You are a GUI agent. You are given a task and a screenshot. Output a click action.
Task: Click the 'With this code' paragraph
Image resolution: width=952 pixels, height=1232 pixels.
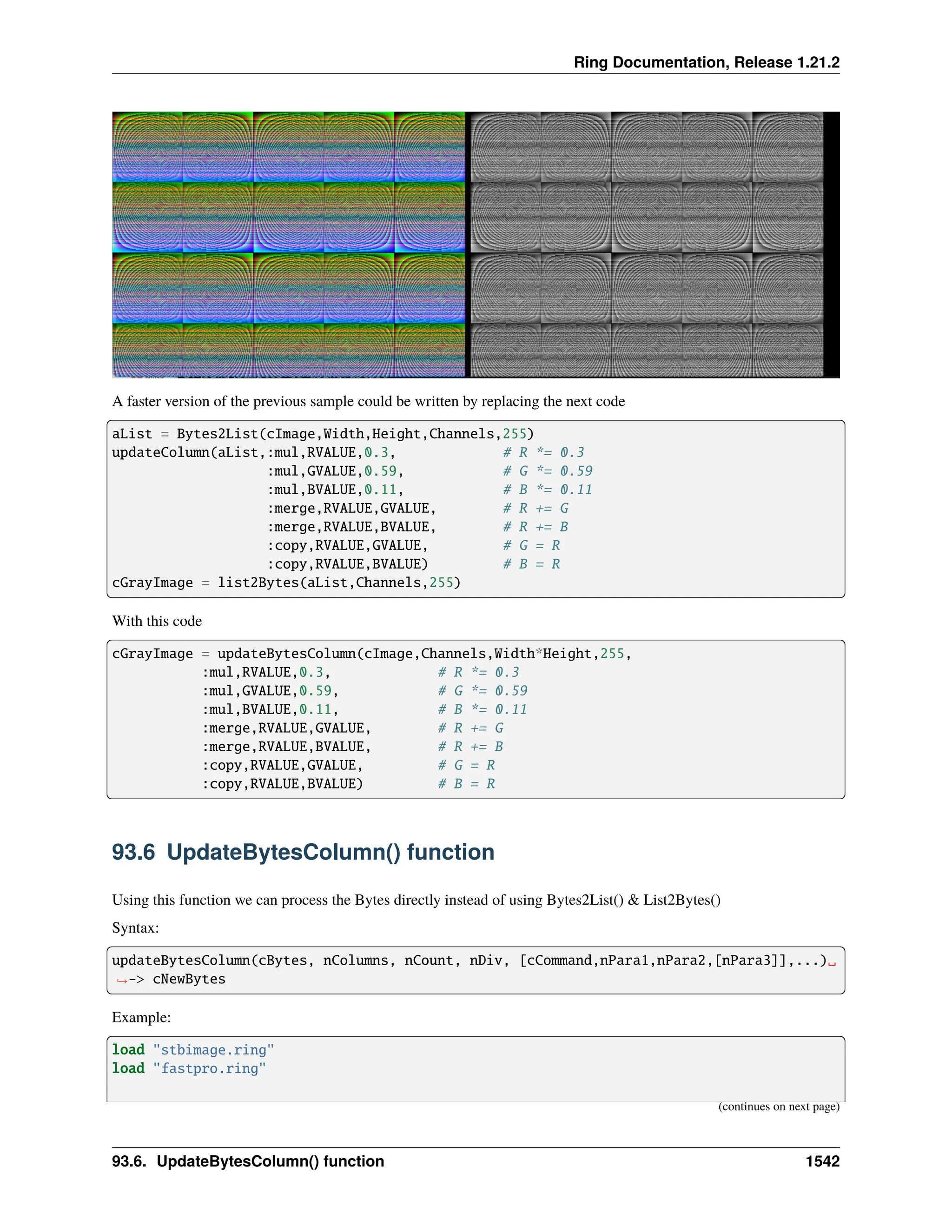pos(157,621)
